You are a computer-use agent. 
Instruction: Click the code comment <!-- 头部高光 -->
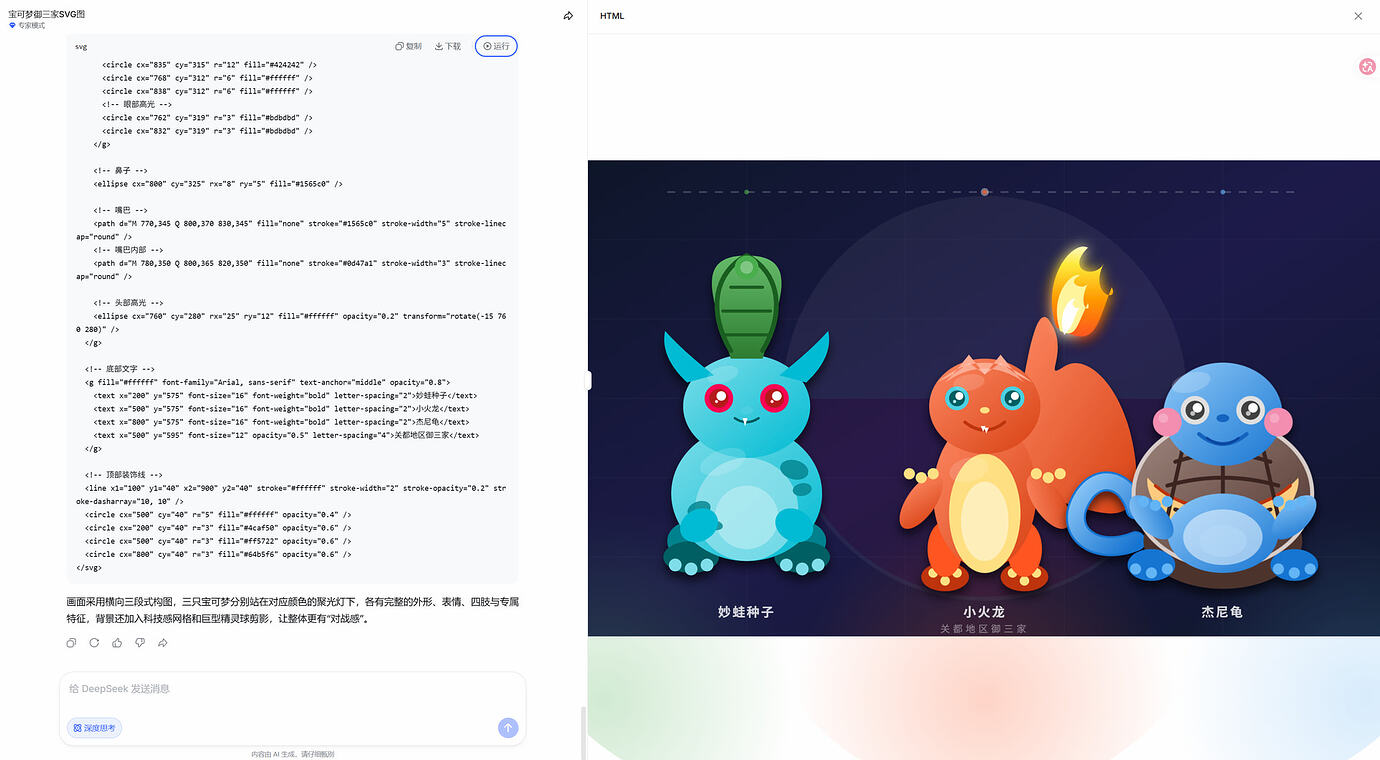tap(129, 303)
